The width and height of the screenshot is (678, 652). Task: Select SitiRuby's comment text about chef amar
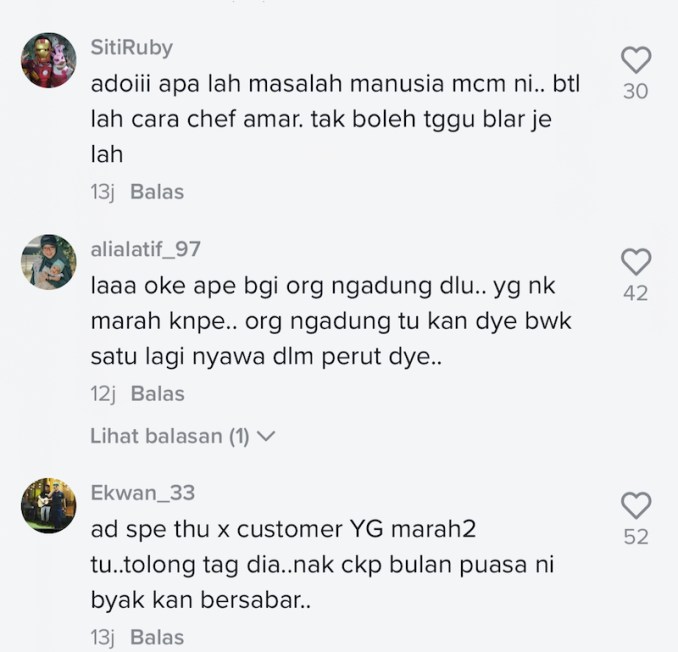[x=335, y=119]
